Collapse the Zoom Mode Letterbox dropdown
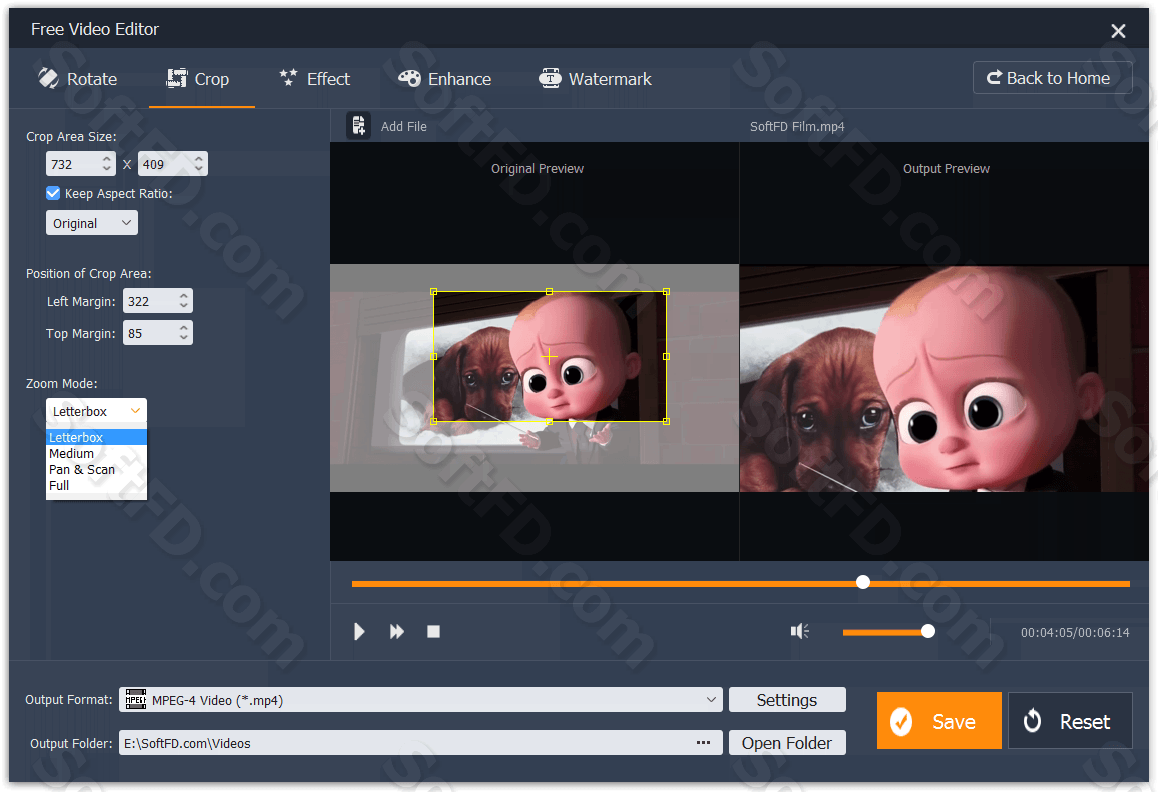Screen dimensions: 1158x792 tap(96, 411)
